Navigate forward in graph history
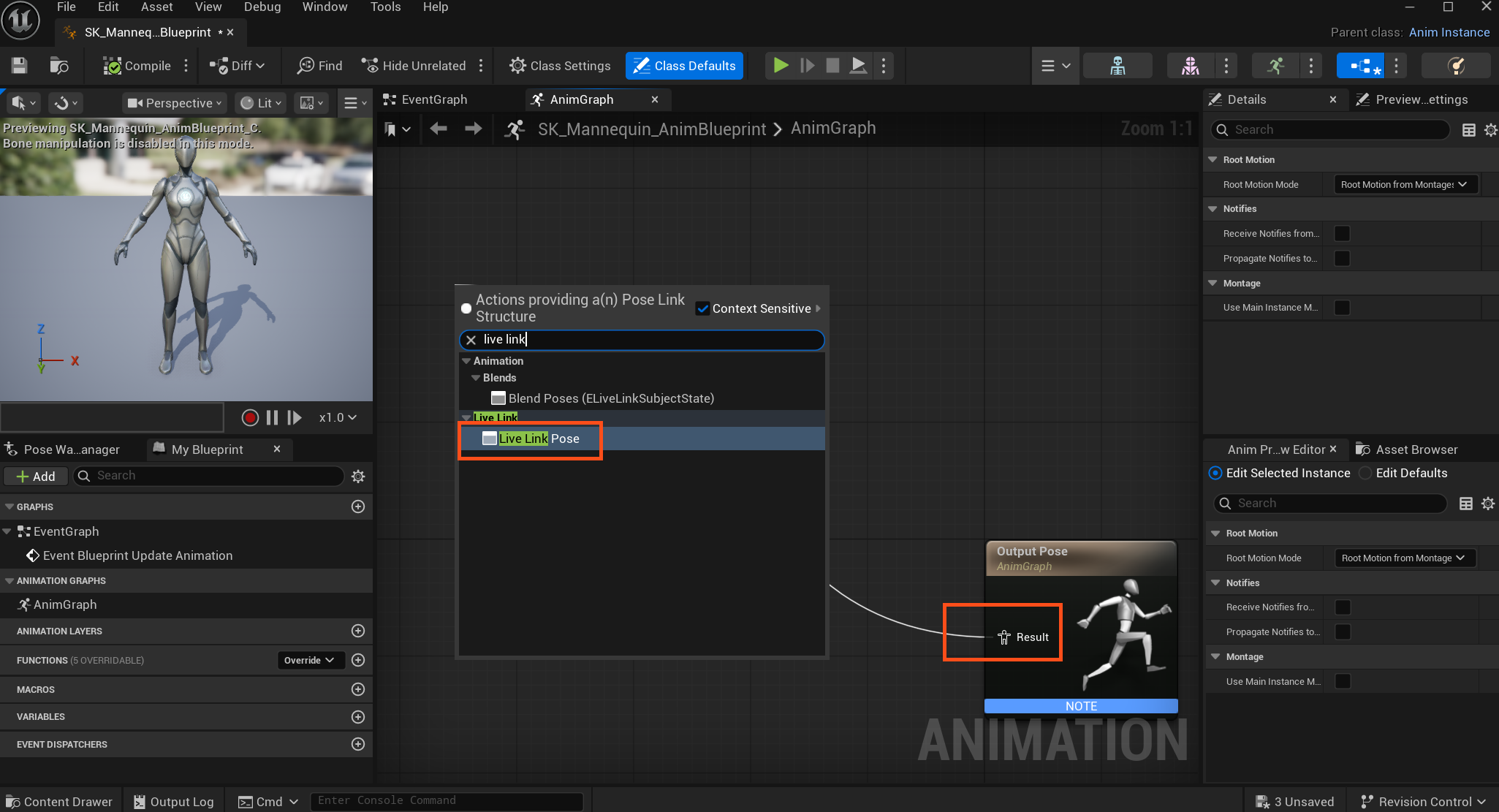 pos(474,129)
